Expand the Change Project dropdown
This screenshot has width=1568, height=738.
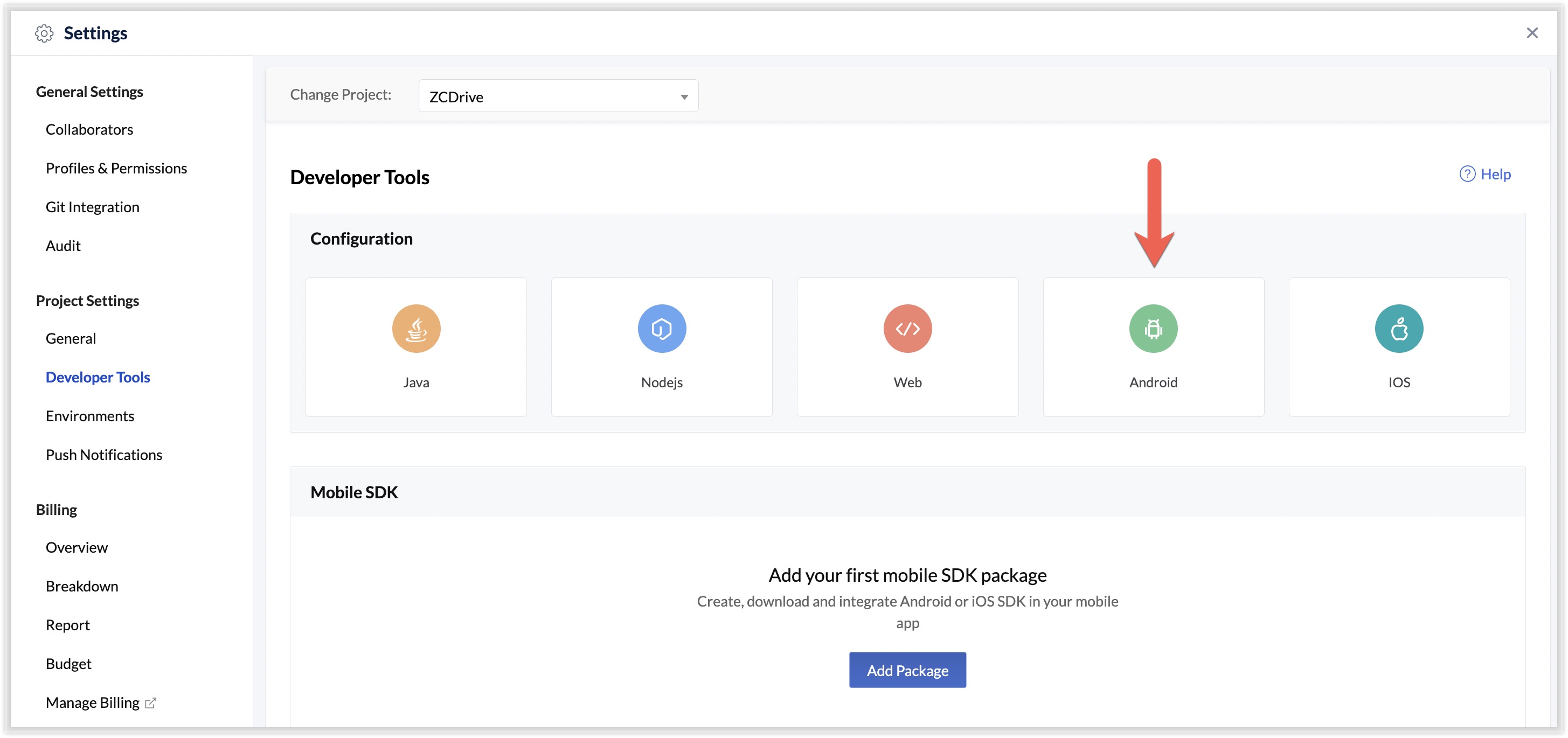point(558,96)
